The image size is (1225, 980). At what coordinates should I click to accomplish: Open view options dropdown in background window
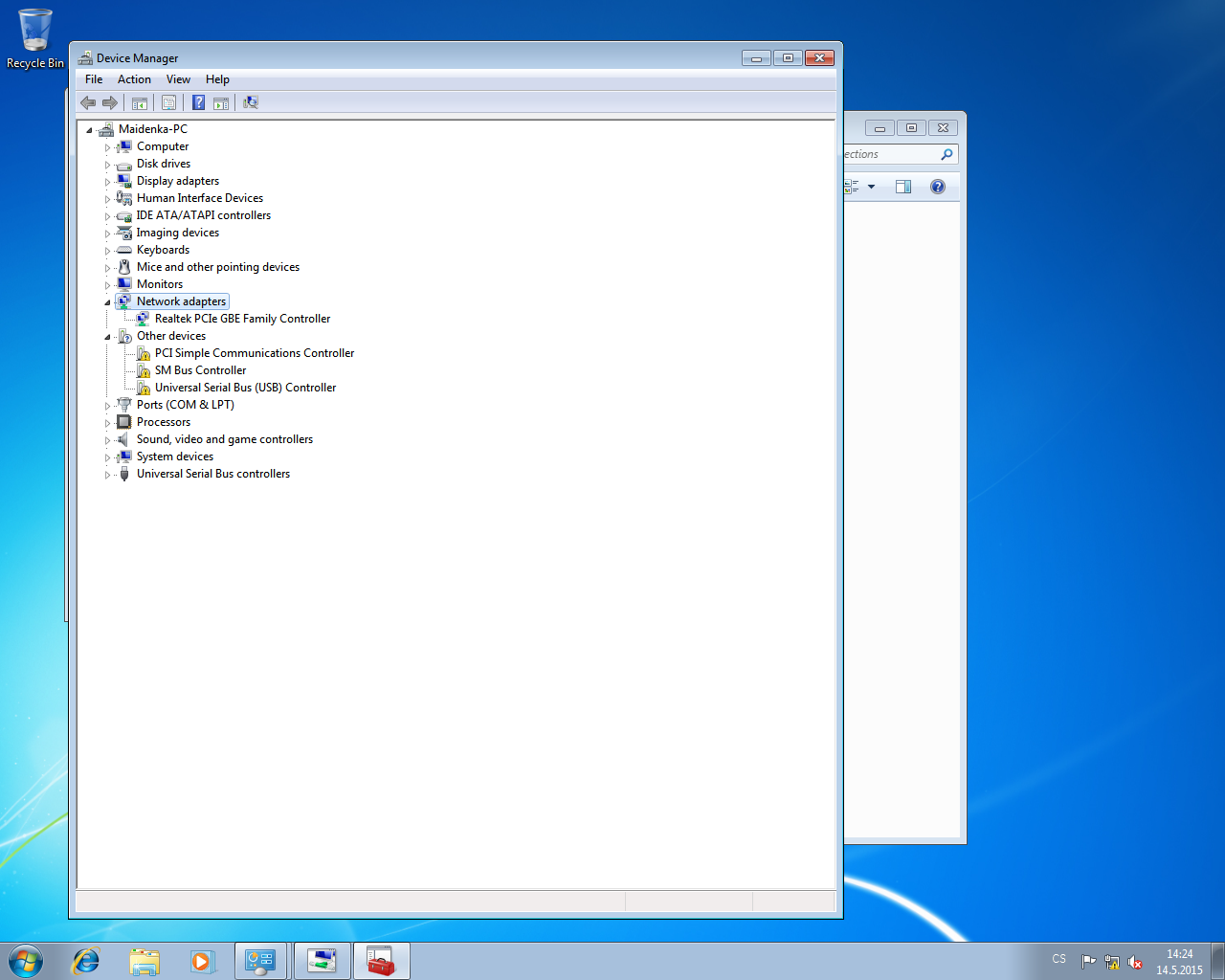[871, 187]
